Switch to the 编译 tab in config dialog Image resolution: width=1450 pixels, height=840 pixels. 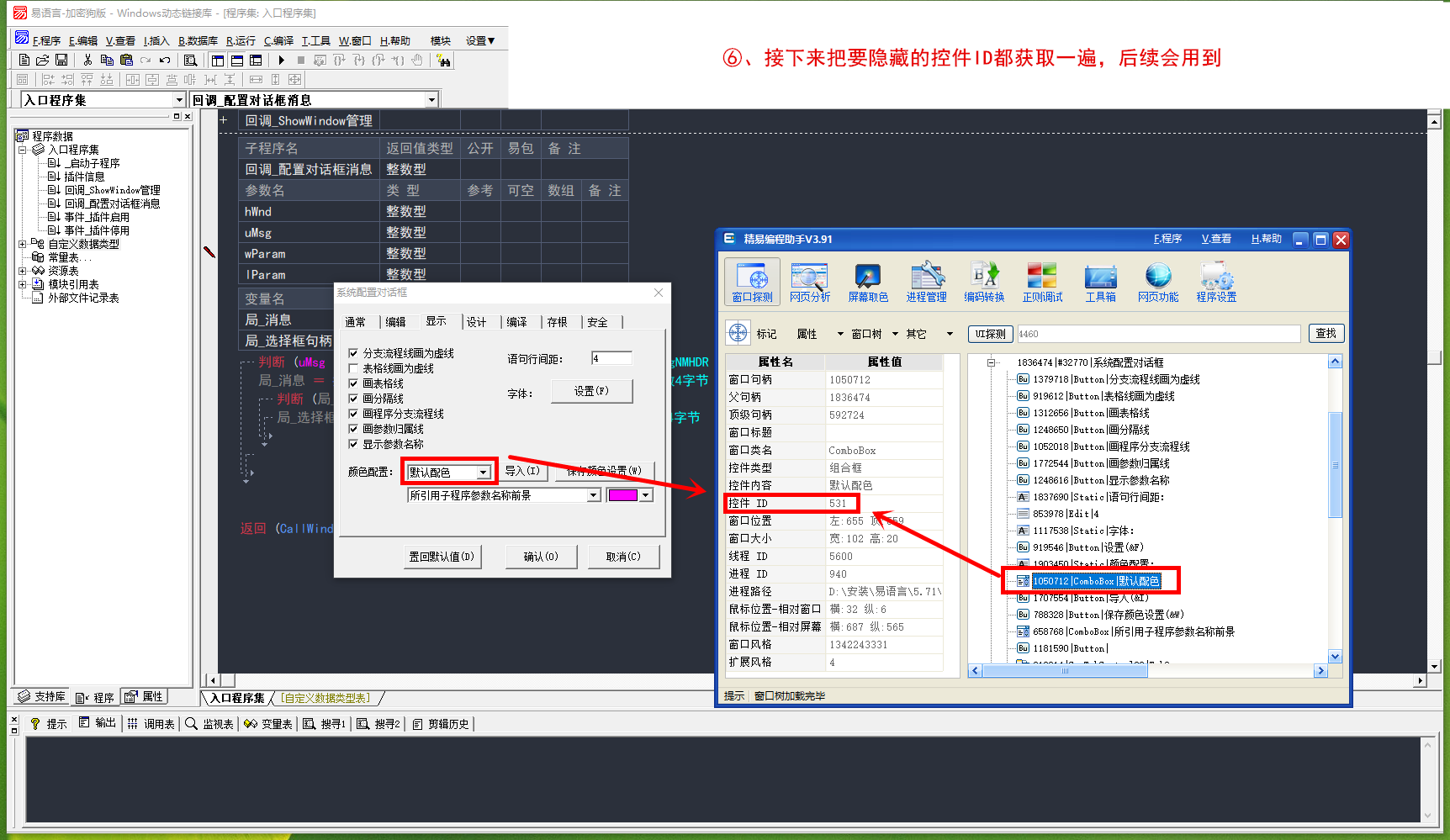pyautogui.click(x=516, y=322)
